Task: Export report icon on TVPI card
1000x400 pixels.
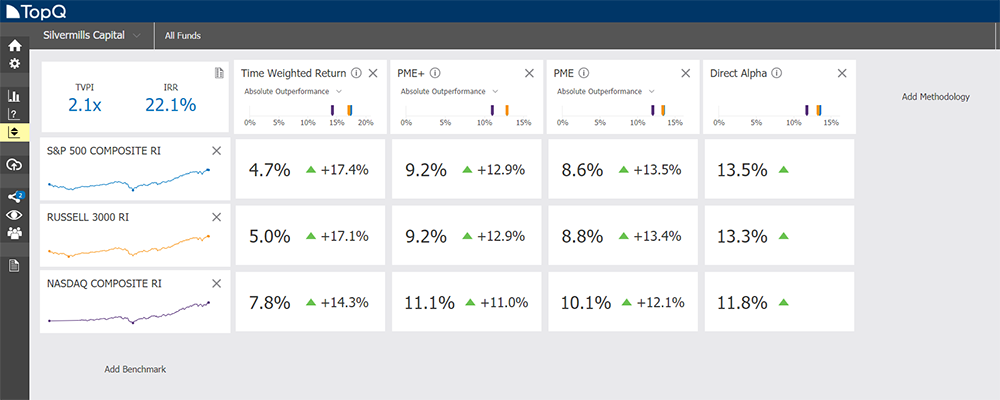Action: click(x=219, y=73)
